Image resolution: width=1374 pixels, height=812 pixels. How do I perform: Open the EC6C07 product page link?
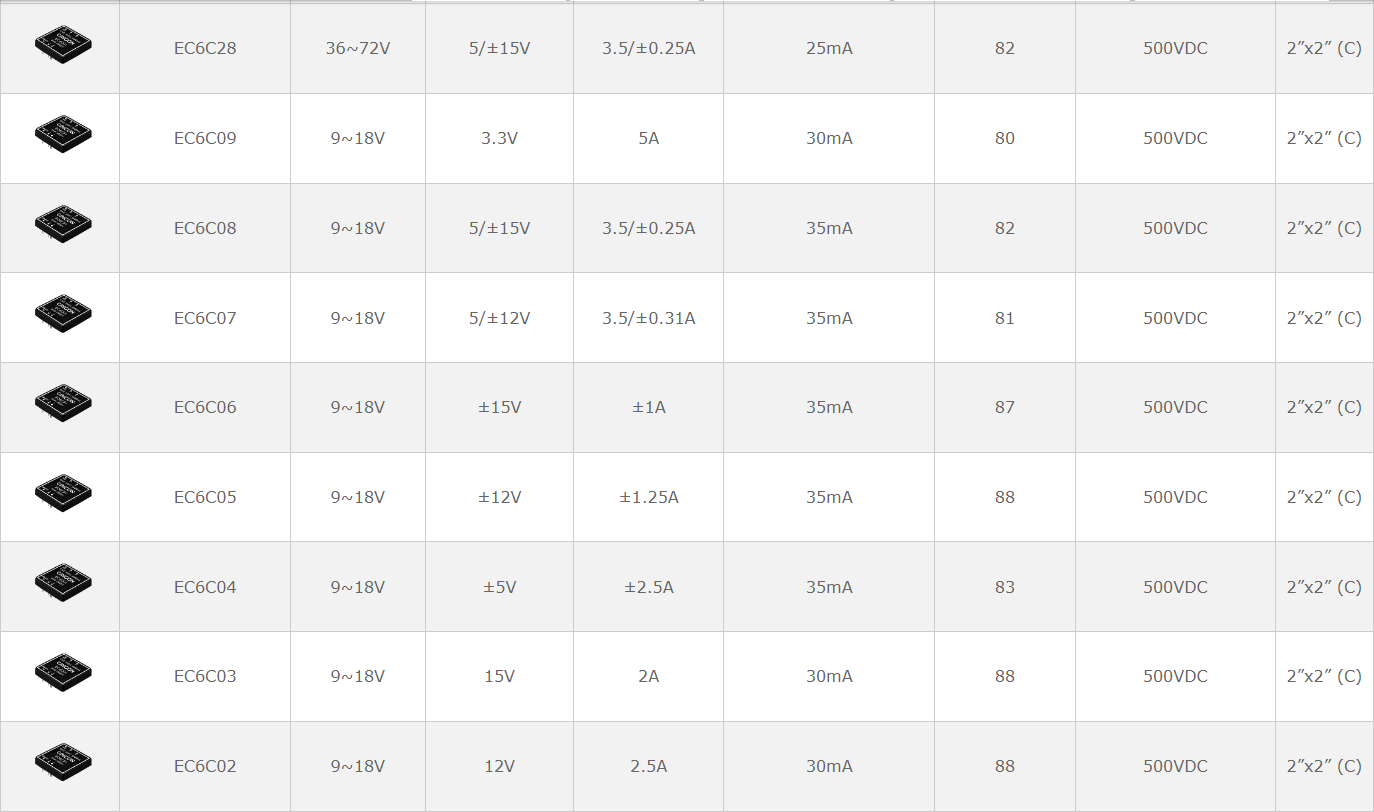(x=205, y=318)
